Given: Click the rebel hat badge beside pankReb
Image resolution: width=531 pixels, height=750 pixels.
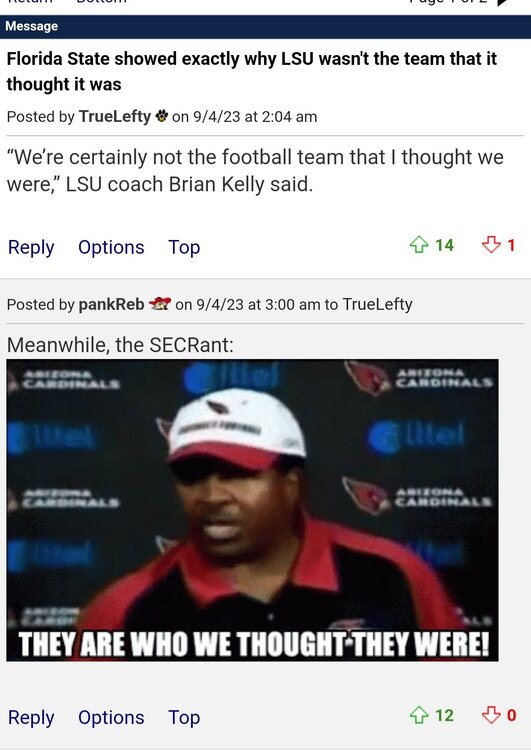Looking at the screenshot, I should tap(159, 304).
